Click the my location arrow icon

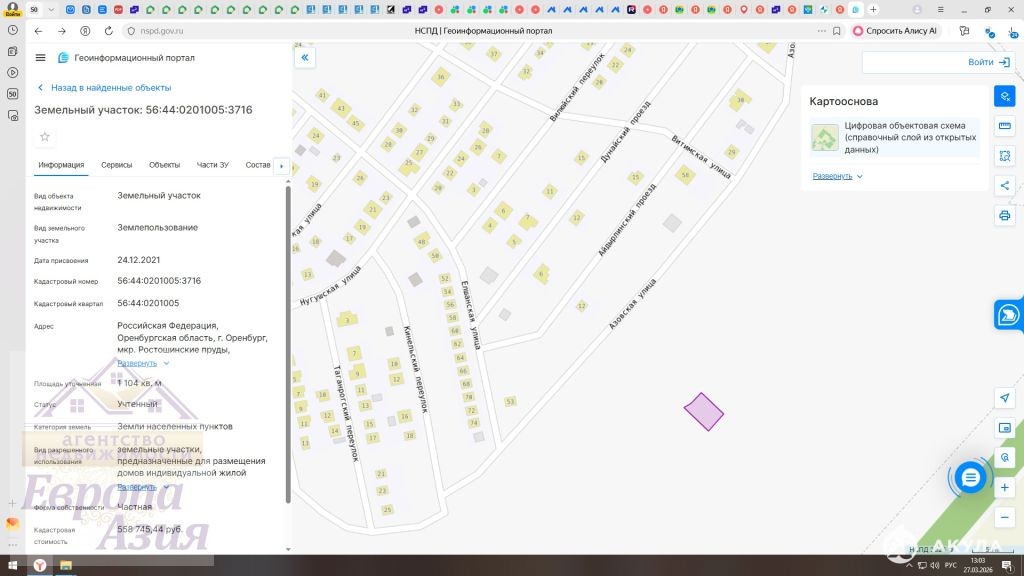(x=1005, y=398)
